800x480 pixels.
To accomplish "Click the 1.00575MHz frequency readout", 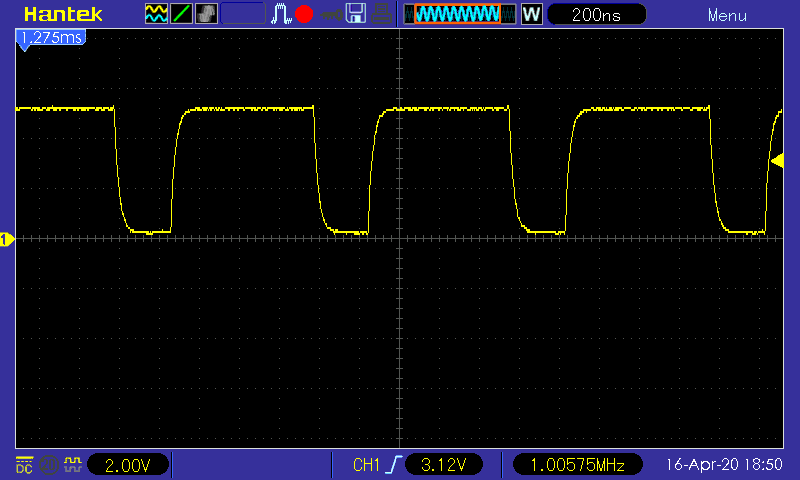I will (x=578, y=465).
